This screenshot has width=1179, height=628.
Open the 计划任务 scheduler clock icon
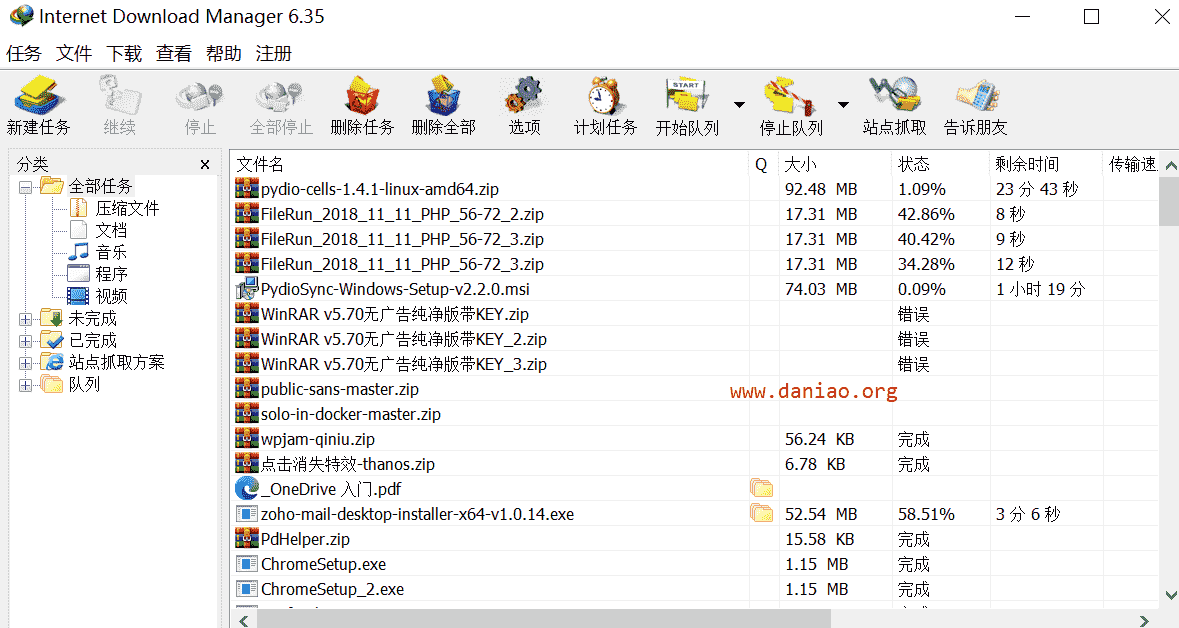coord(605,96)
